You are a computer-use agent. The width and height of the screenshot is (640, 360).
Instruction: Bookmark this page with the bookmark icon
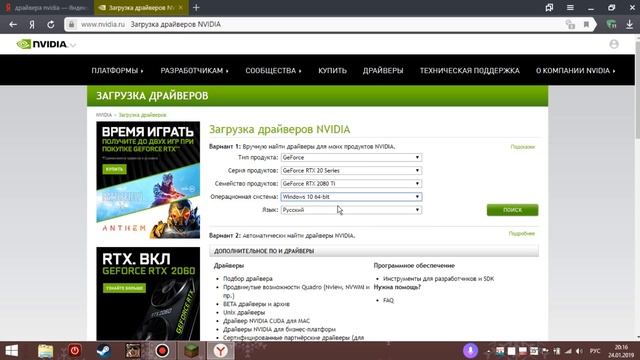point(586,24)
